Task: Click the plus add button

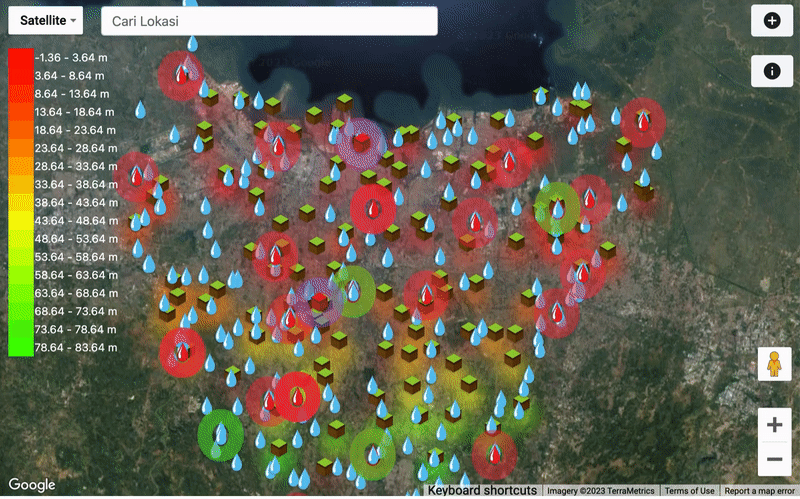Action: 771,21
